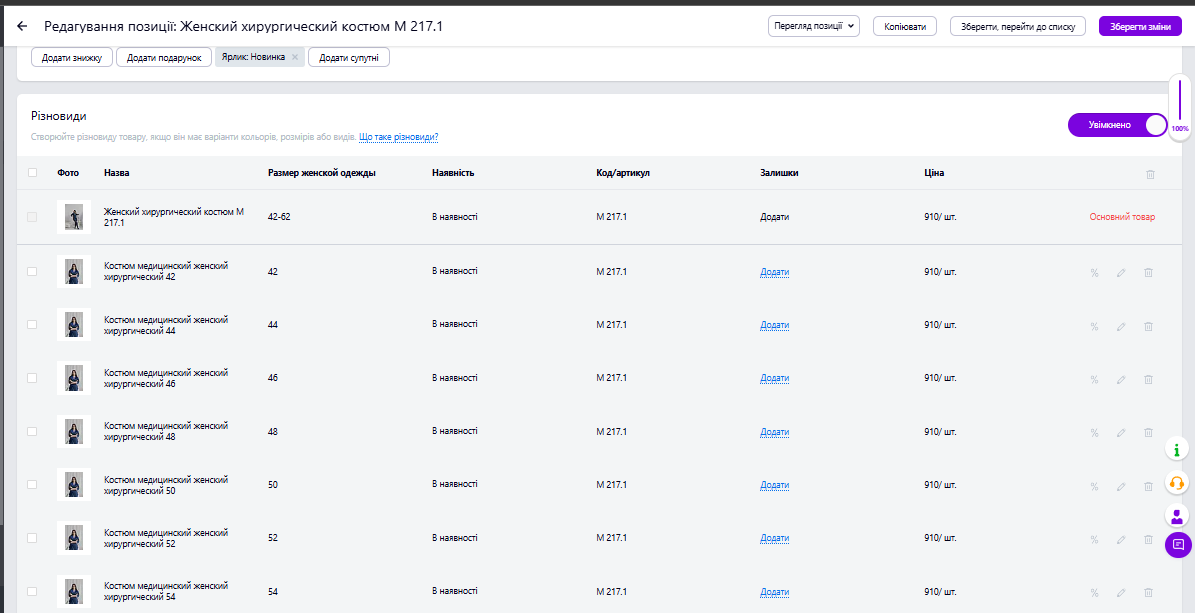Screen dimensions: 1195x613
Task: Edit the size 42 variant with pencil icon
Action: tap(1121, 272)
